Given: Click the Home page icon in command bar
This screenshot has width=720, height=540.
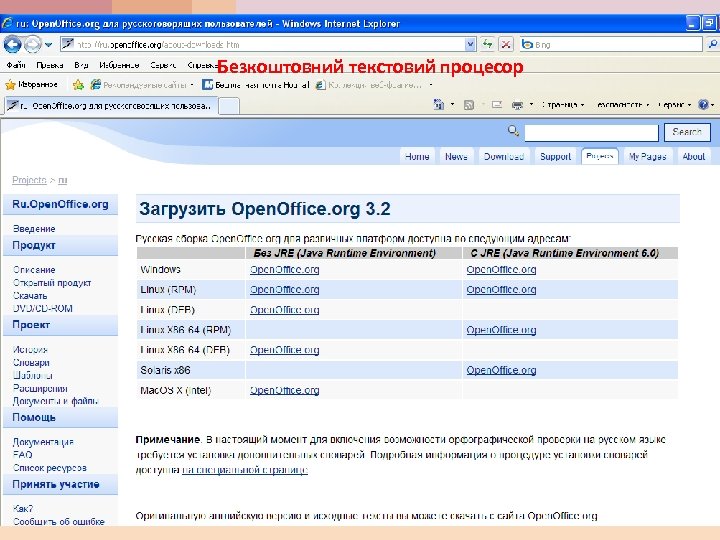Looking at the screenshot, I should [x=439, y=105].
